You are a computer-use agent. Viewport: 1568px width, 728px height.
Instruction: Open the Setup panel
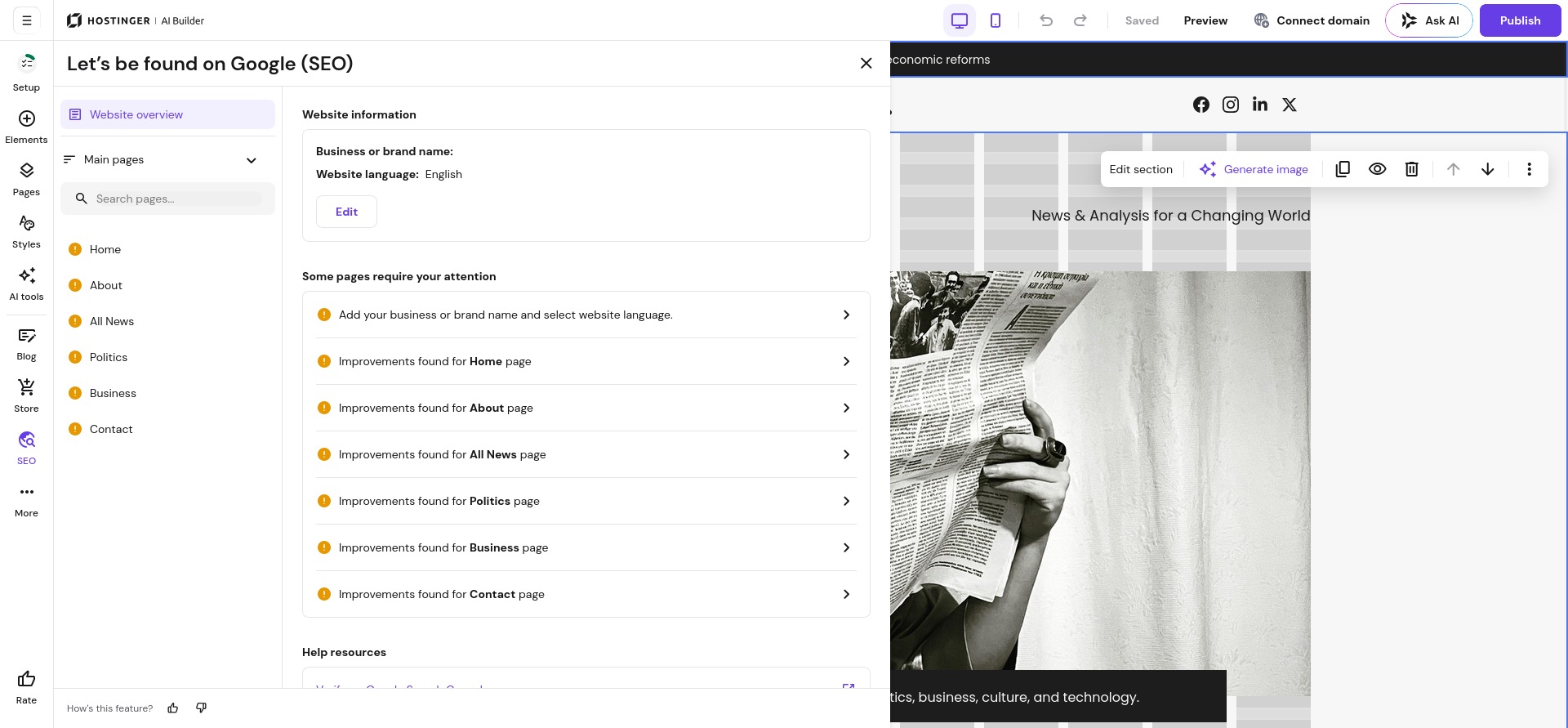click(26, 72)
